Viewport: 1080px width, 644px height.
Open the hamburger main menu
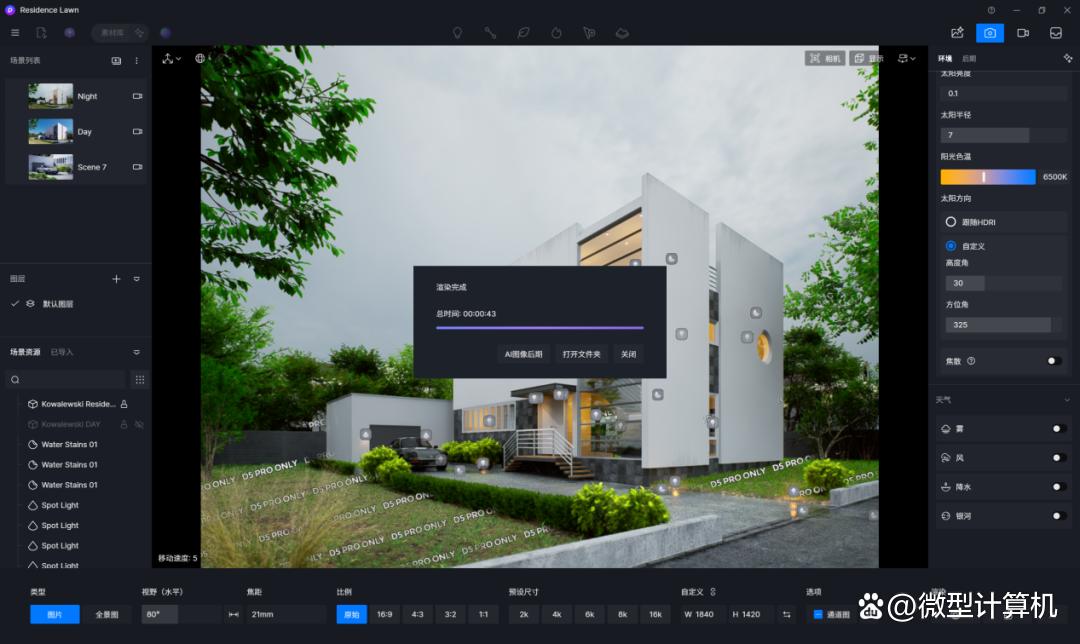tap(15, 33)
